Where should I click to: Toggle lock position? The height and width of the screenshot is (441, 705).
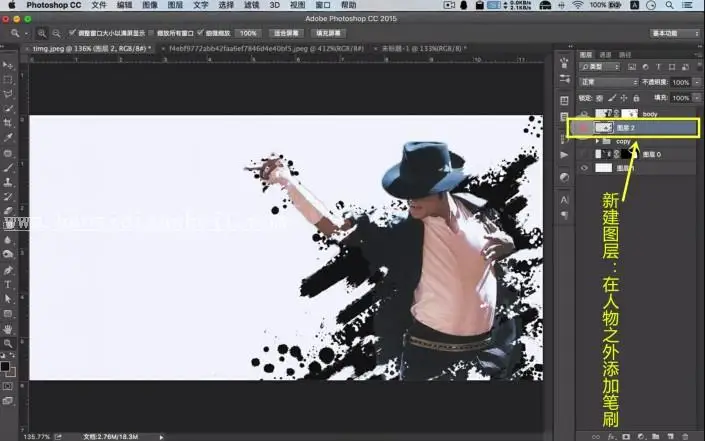tap(624, 98)
